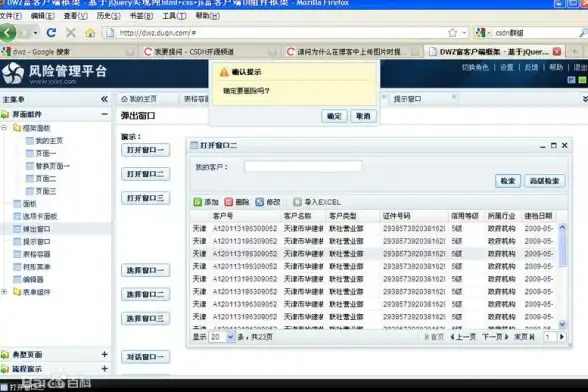Click the 修改 edit icon in toolbar
588x392 pixels.
pos(260,202)
